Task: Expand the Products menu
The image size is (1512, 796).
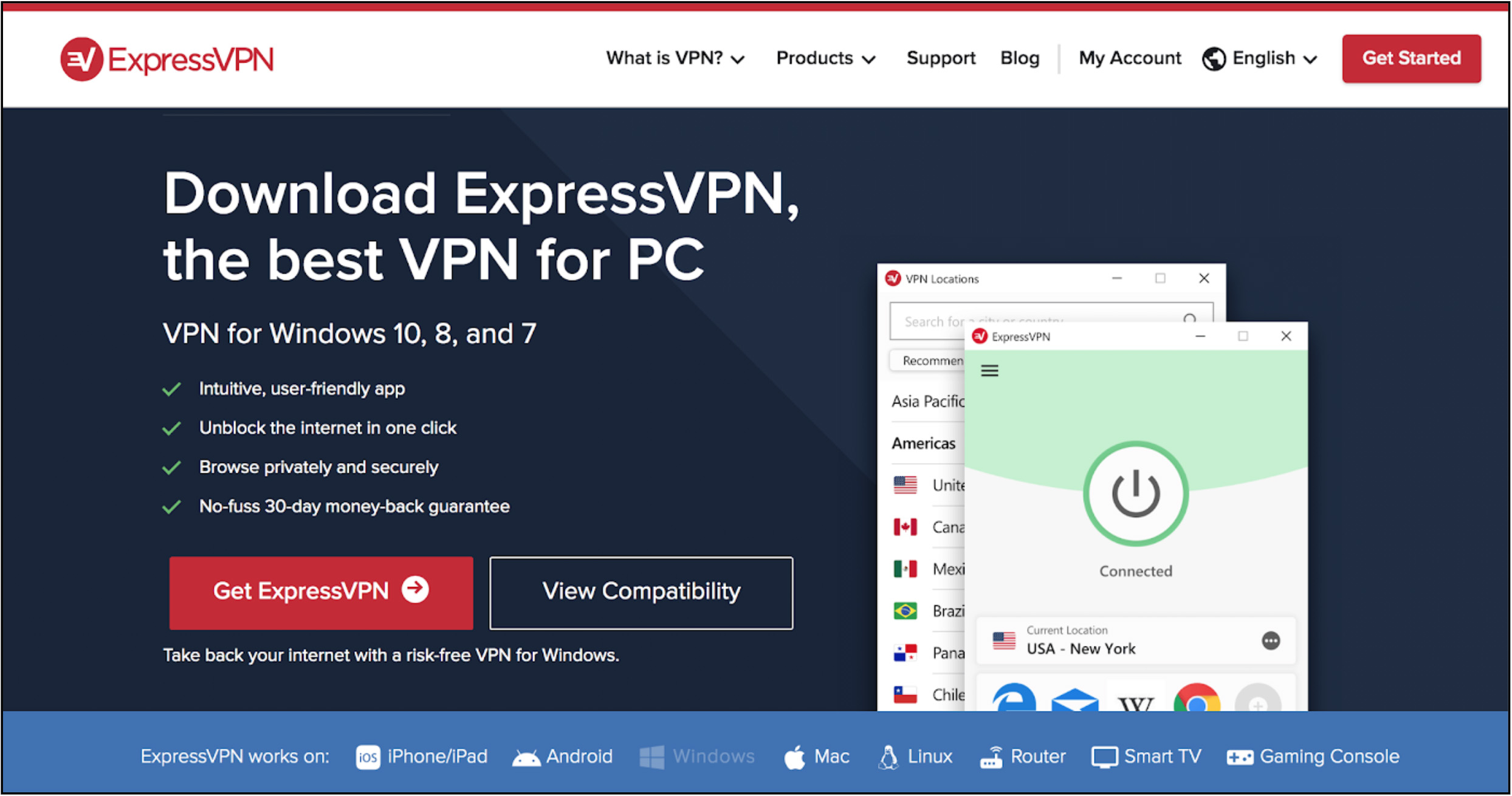Action: (x=826, y=58)
